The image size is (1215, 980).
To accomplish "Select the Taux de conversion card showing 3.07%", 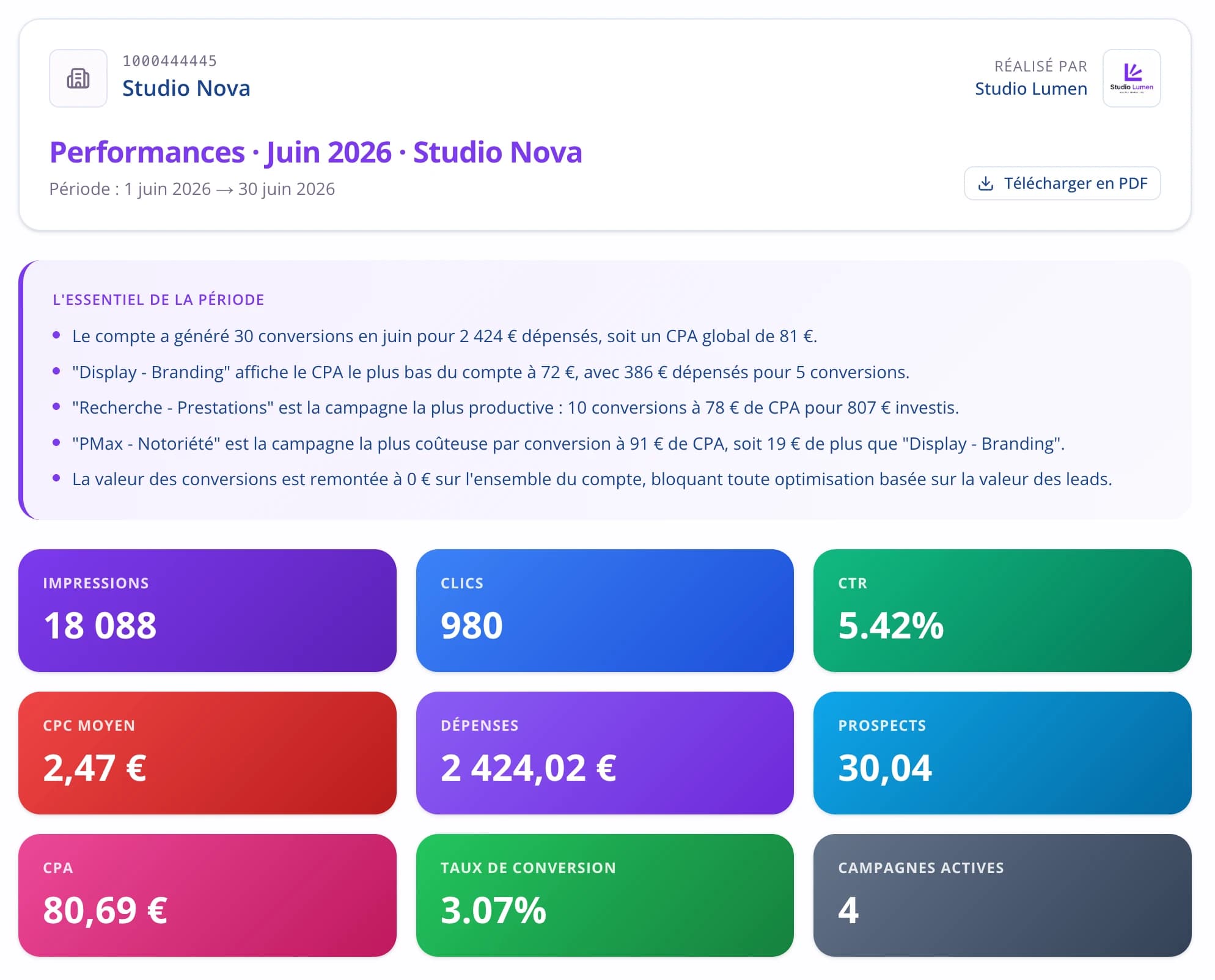I will click(604, 895).
